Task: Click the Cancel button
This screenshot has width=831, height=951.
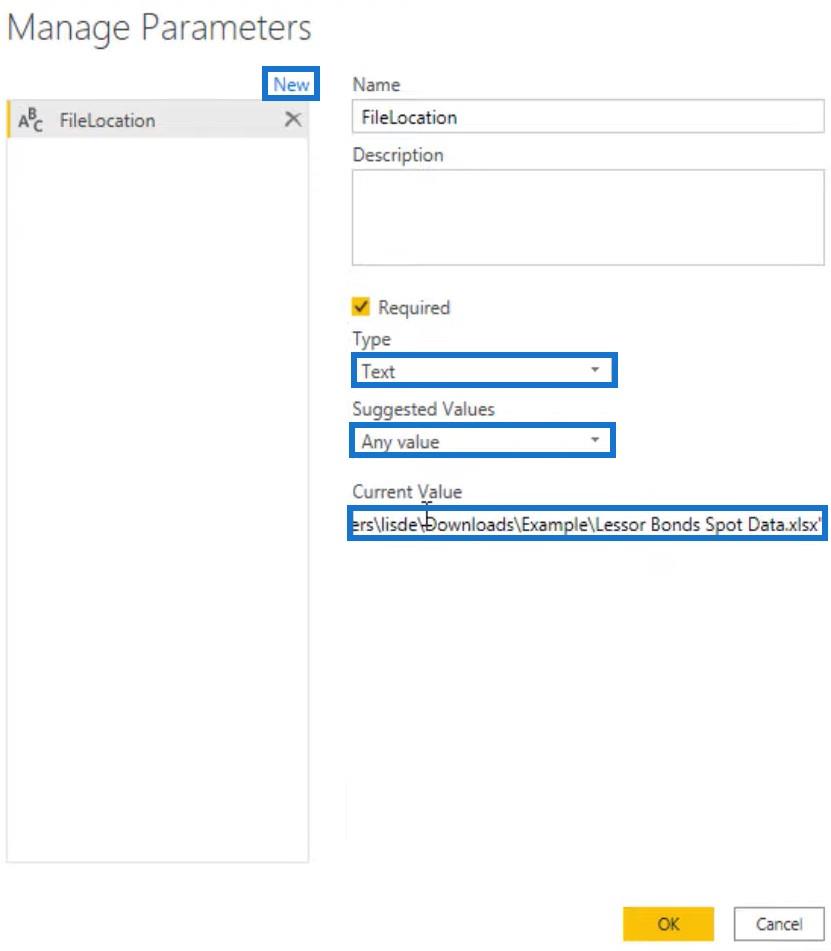Action: pyautogui.click(x=779, y=924)
